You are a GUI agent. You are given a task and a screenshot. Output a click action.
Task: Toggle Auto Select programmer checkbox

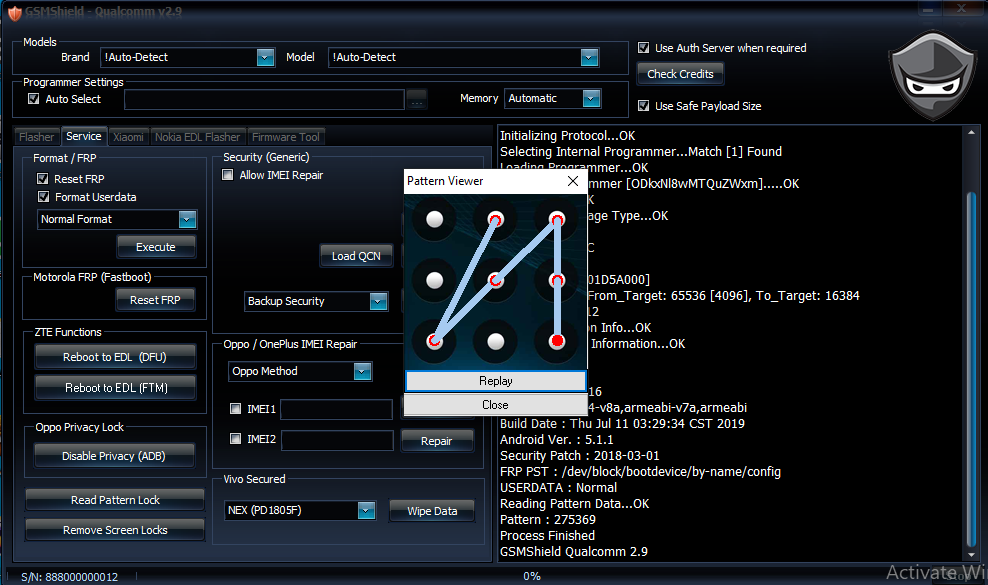[x=33, y=99]
